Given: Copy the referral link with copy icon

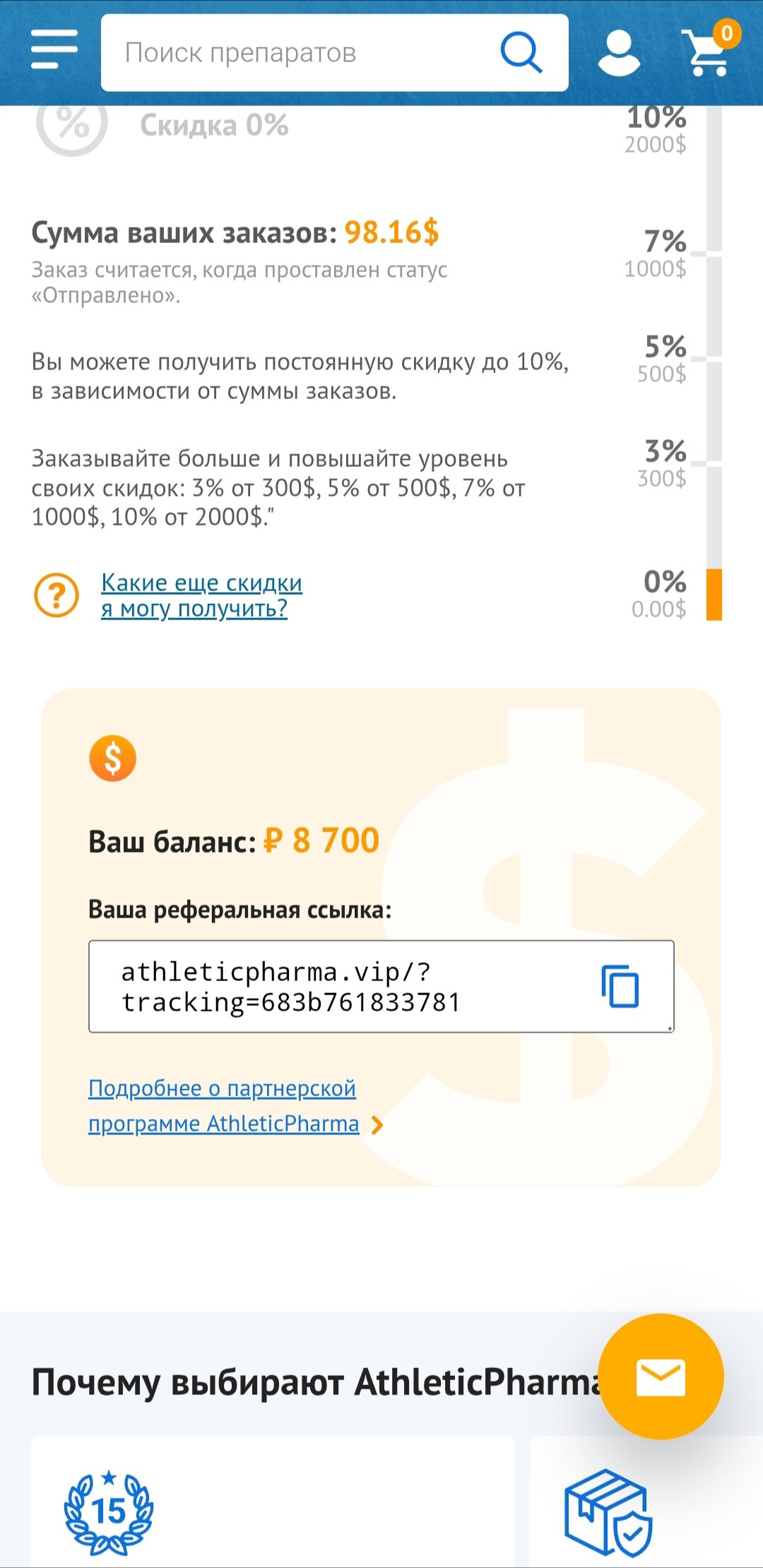Looking at the screenshot, I should click(620, 986).
